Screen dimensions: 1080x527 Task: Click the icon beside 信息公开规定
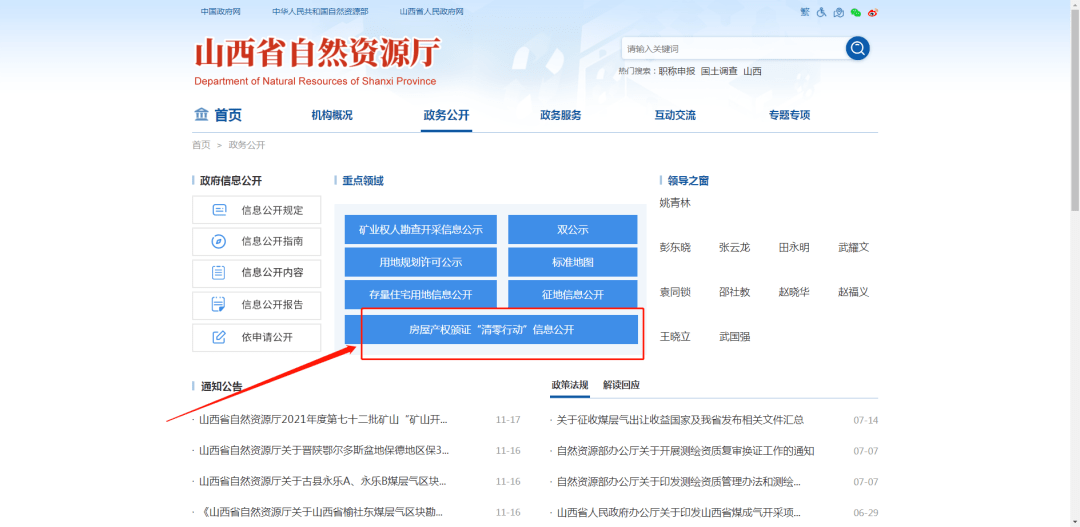pos(219,210)
